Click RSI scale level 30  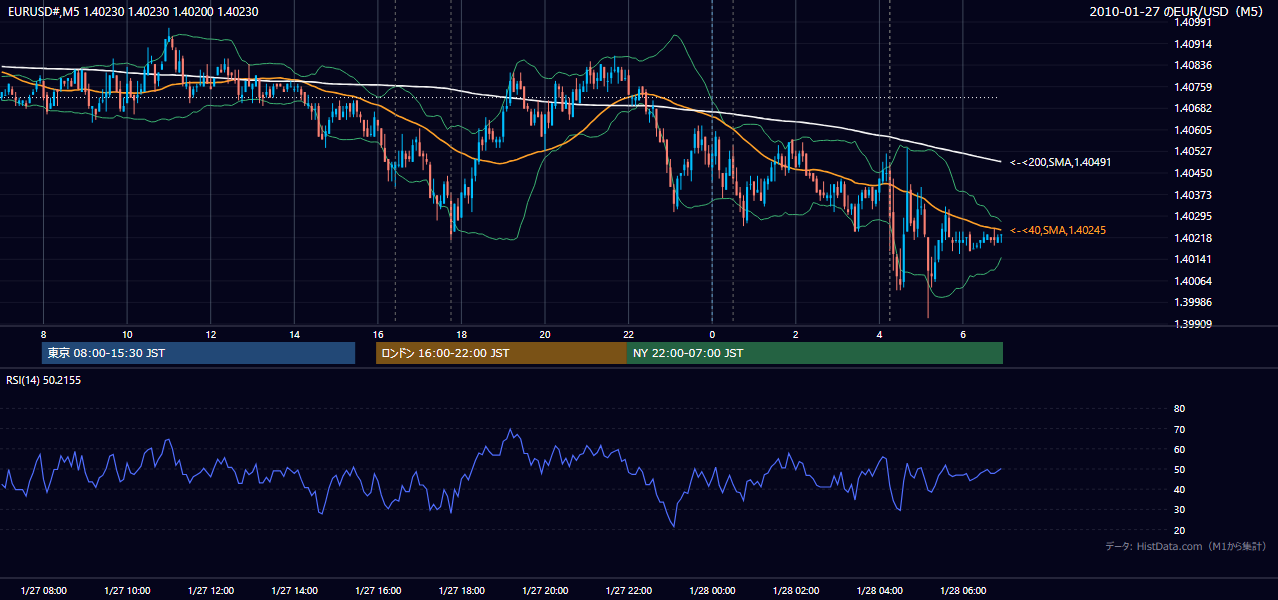[1179, 509]
